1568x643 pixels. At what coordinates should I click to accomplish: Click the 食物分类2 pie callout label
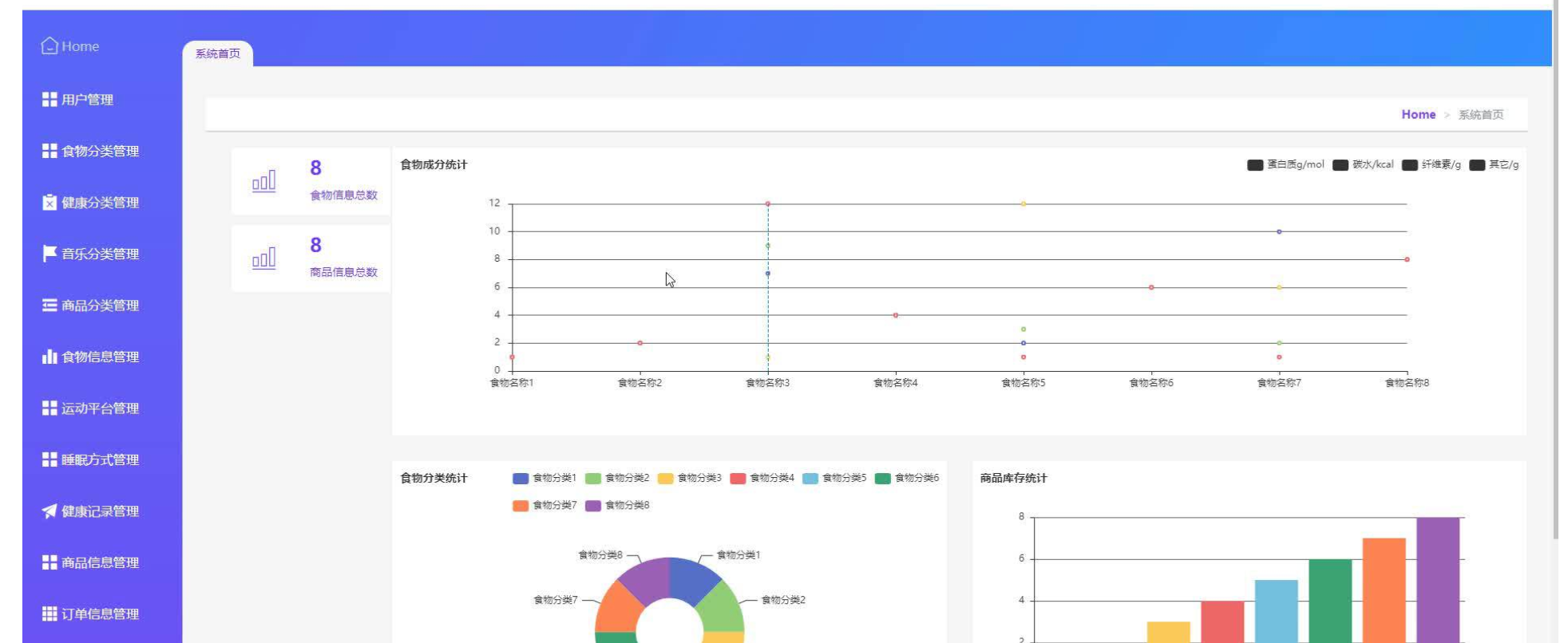(x=783, y=600)
